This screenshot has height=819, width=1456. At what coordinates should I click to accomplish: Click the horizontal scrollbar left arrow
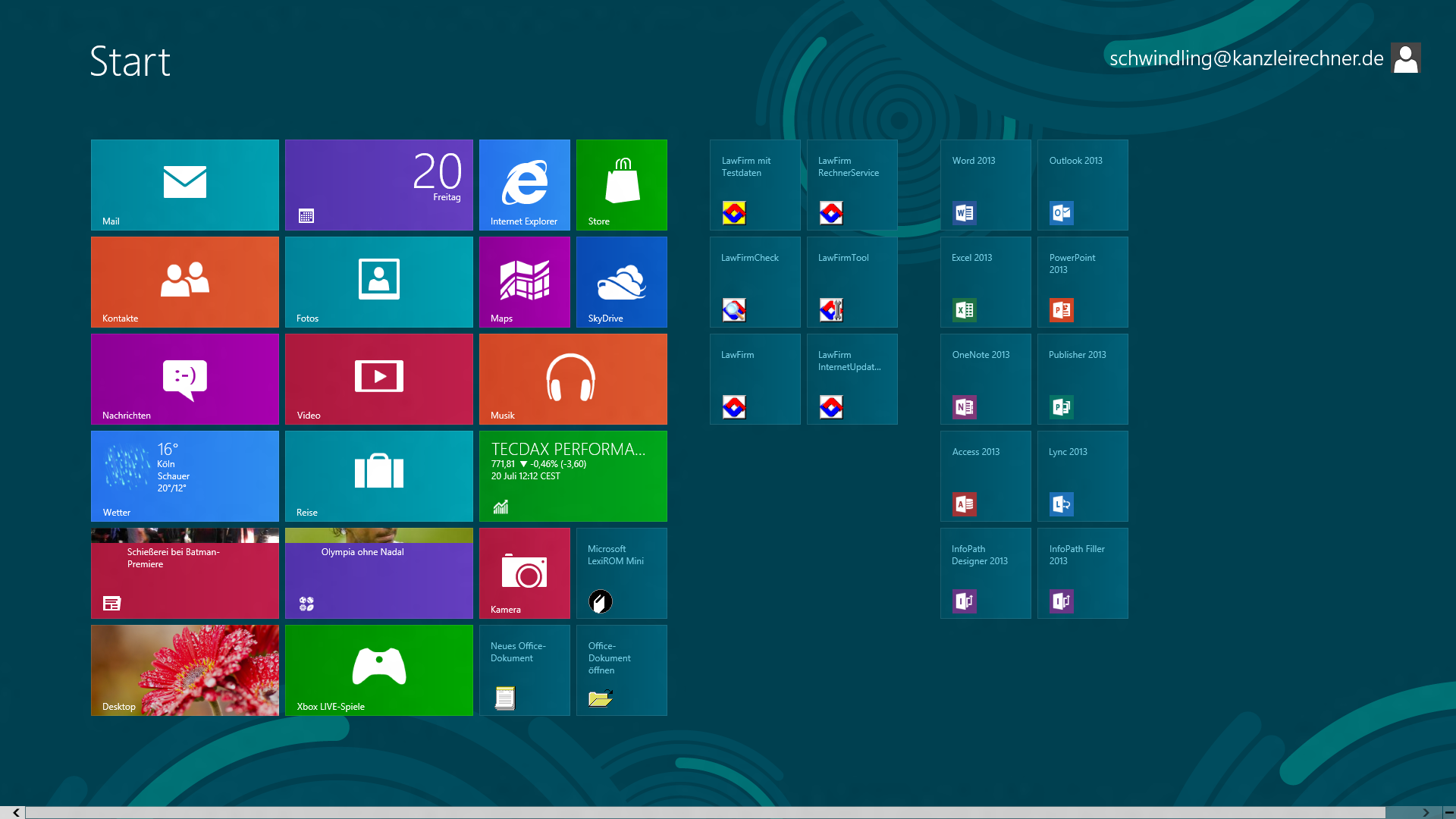(x=15, y=812)
